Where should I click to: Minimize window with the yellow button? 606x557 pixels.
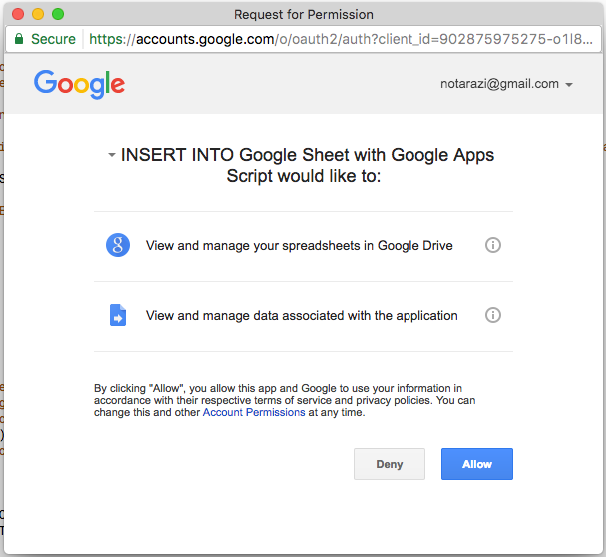[38, 14]
